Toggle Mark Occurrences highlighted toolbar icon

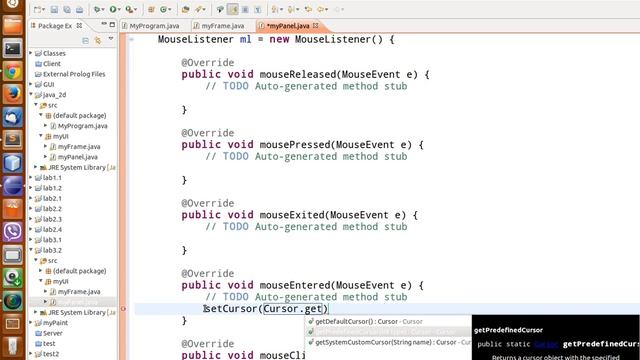[233, 9]
